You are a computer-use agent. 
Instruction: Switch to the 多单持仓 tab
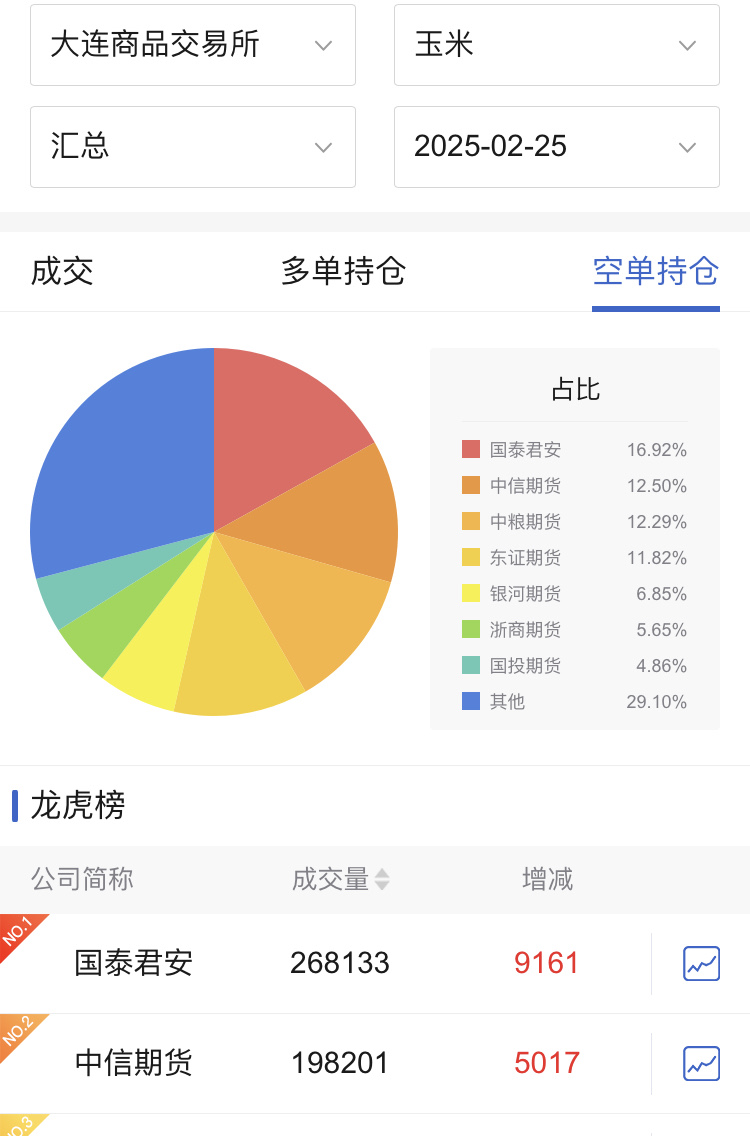[x=343, y=271]
